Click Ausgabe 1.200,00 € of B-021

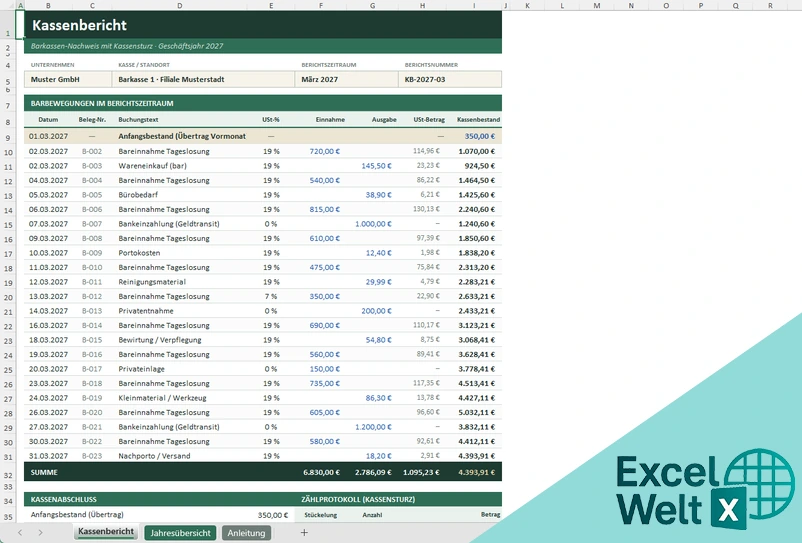pyautogui.click(x=373, y=427)
